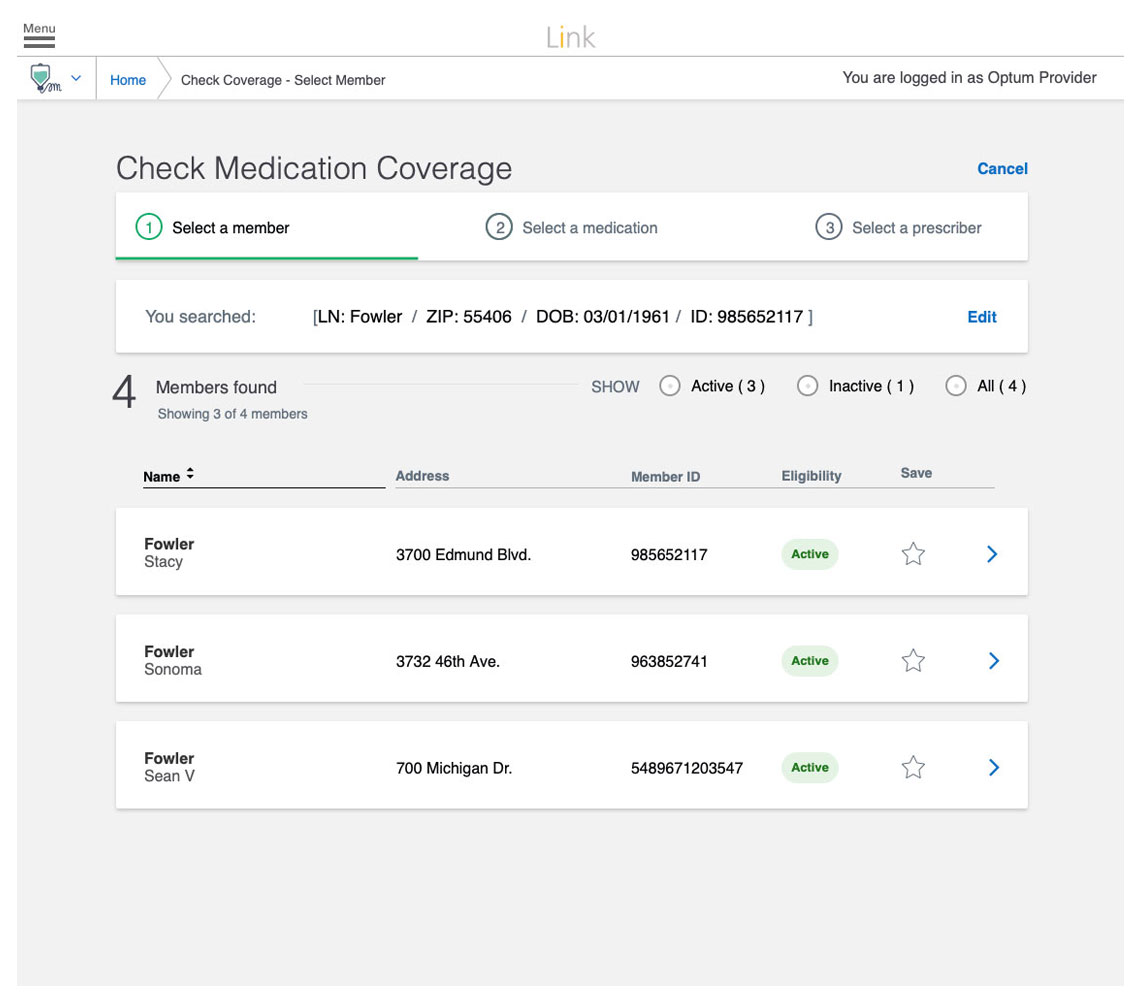This screenshot has height=1001, width=1141.
Task: Open Sean V Fowler row chevron
Action: 993,767
